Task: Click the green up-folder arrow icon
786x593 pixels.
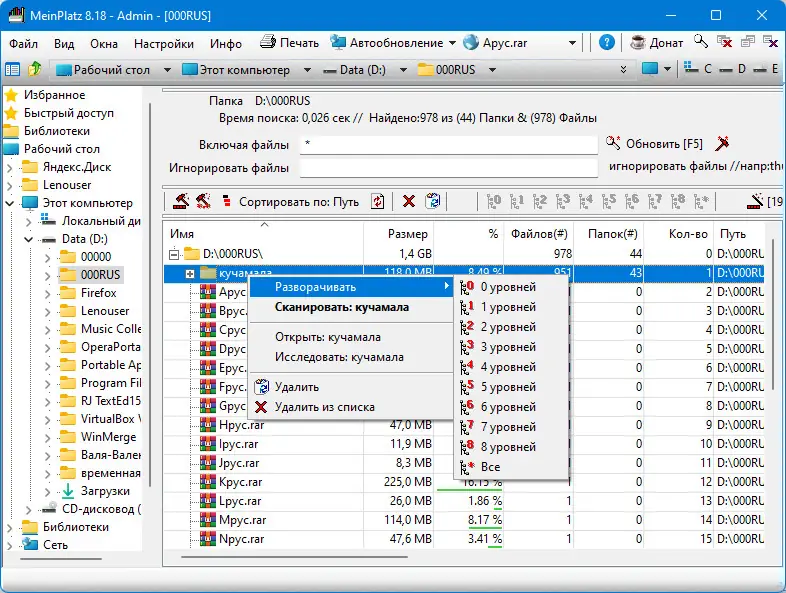Action: [35, 69]
